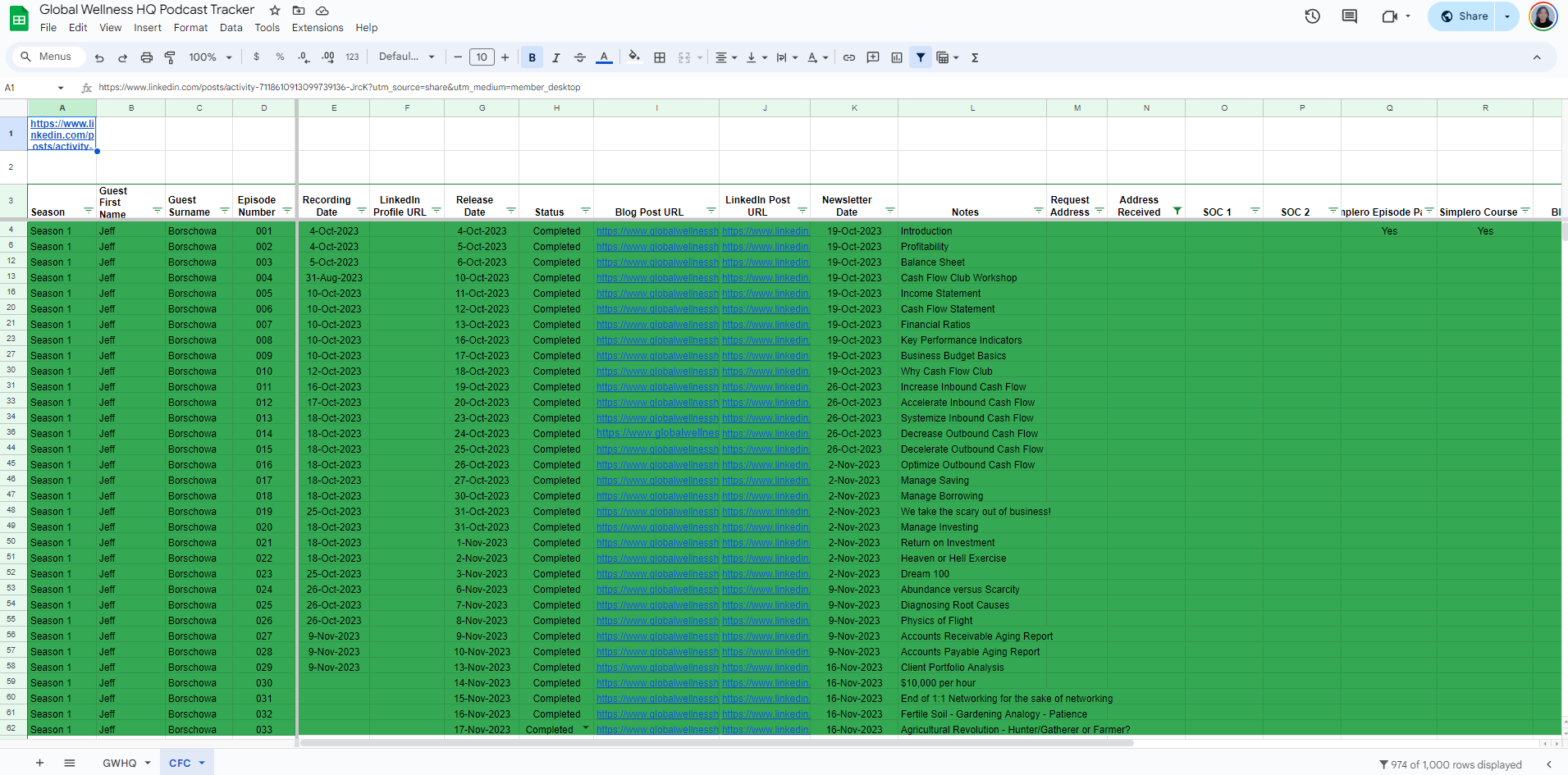Open the Status column filter dropdown
This screenshot has width=1568, height=775.
click(585, 211)
